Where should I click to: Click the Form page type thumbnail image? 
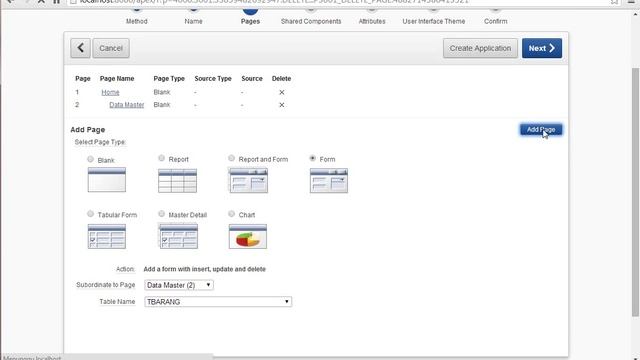[x=329, y=180]
